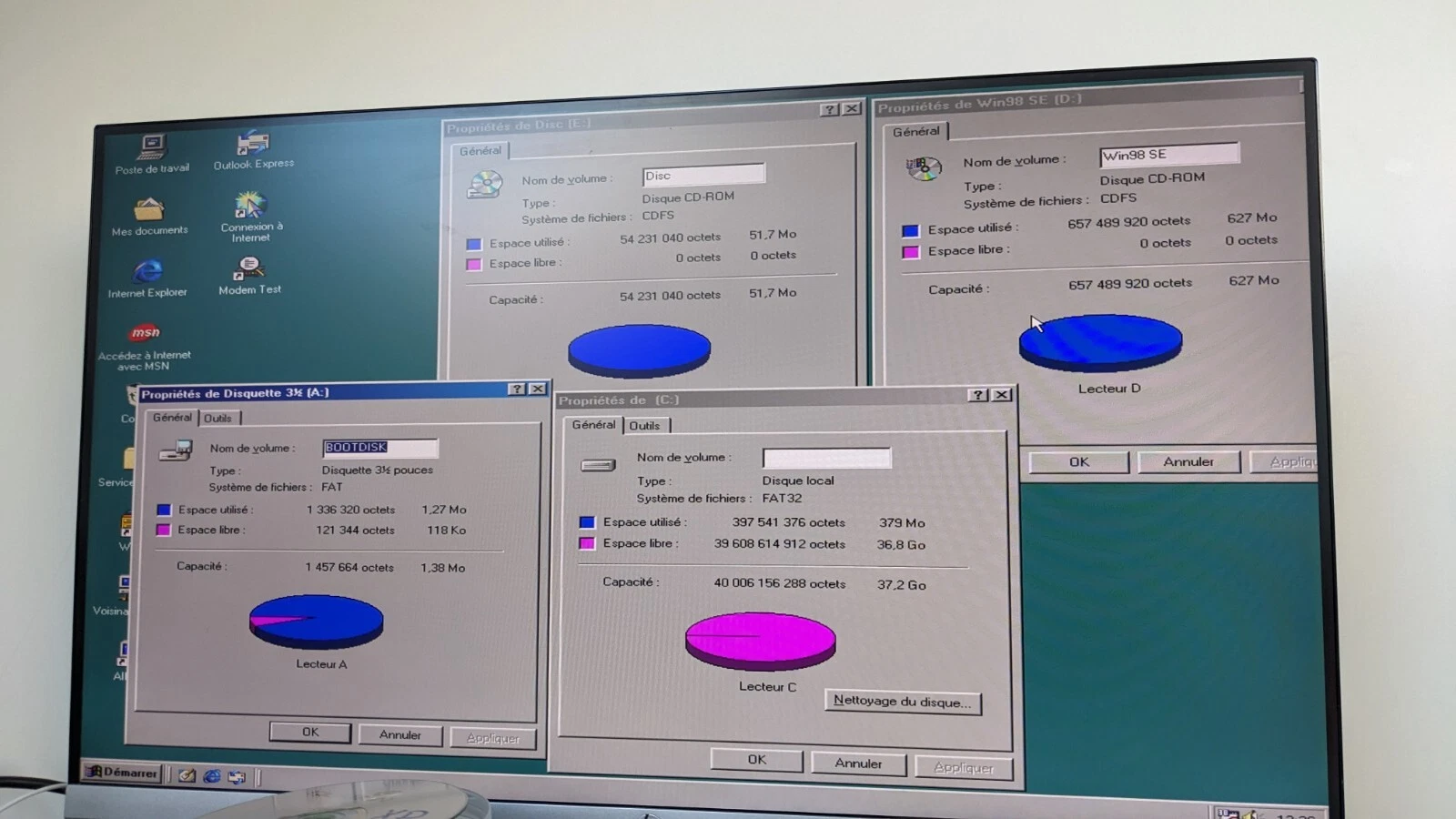The width and height of the screenshot is (1456, 819).
Task: Click help button in C: properties title bar
Action: tap(978, 394)
